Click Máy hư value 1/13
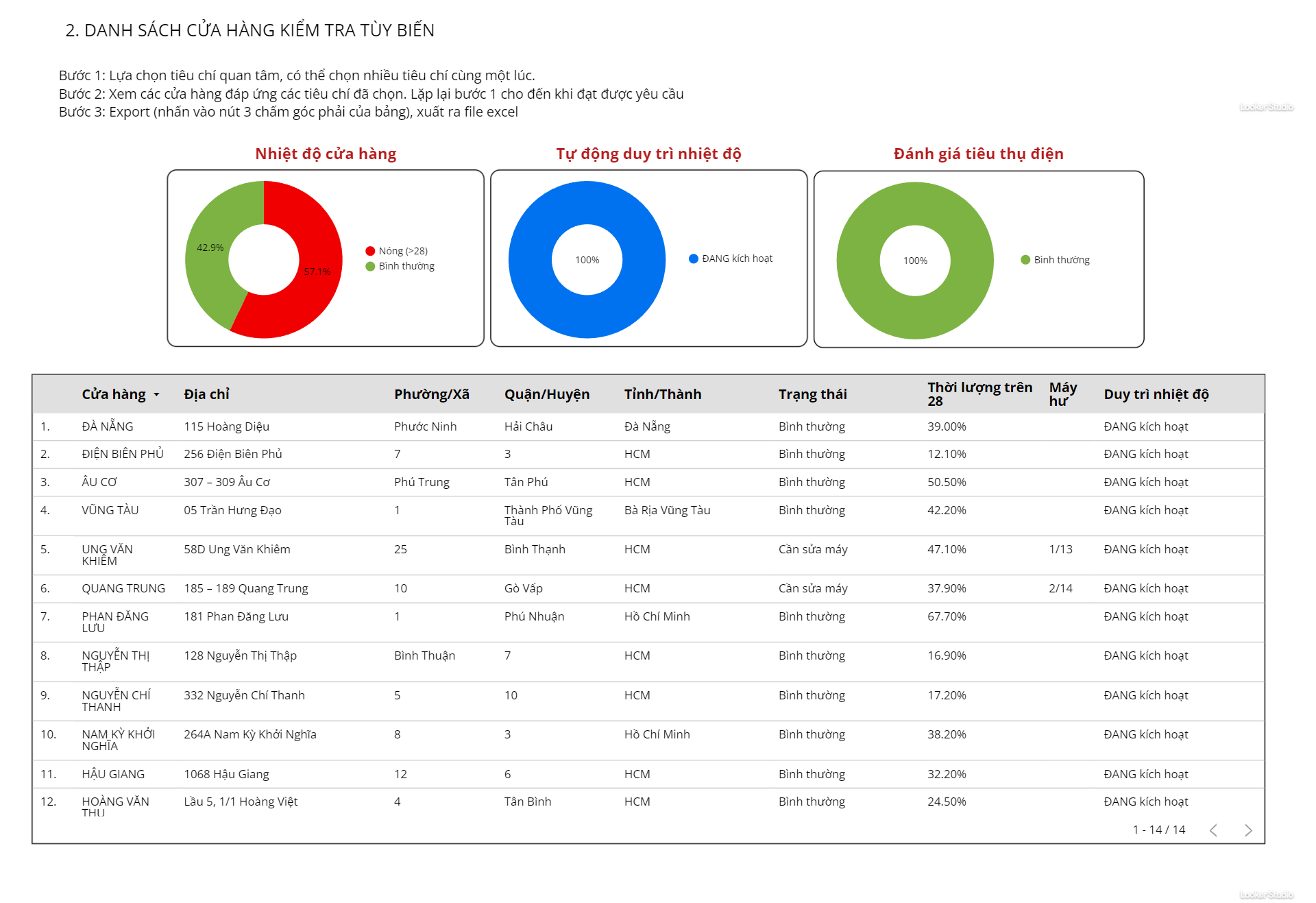The height and width of the screenshot is (903, 1316). click(x=1060, y=549)
